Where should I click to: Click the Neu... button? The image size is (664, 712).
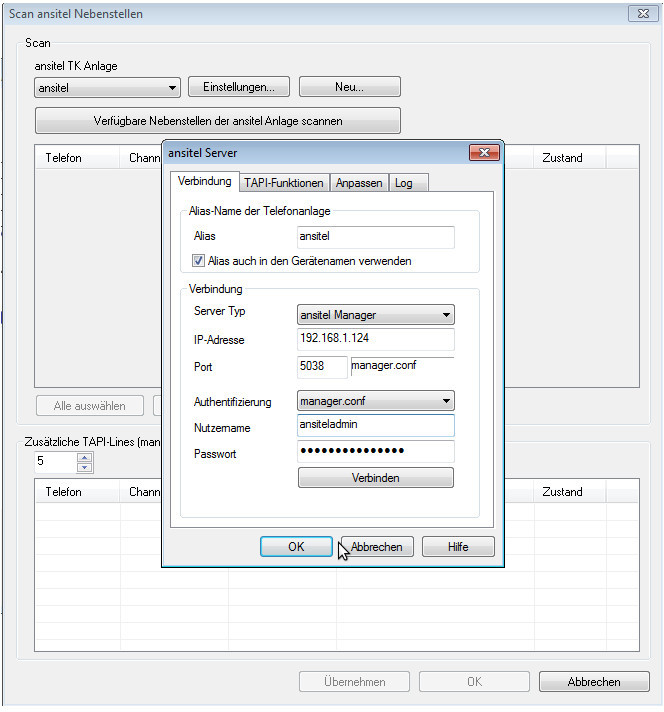point(349,88)
